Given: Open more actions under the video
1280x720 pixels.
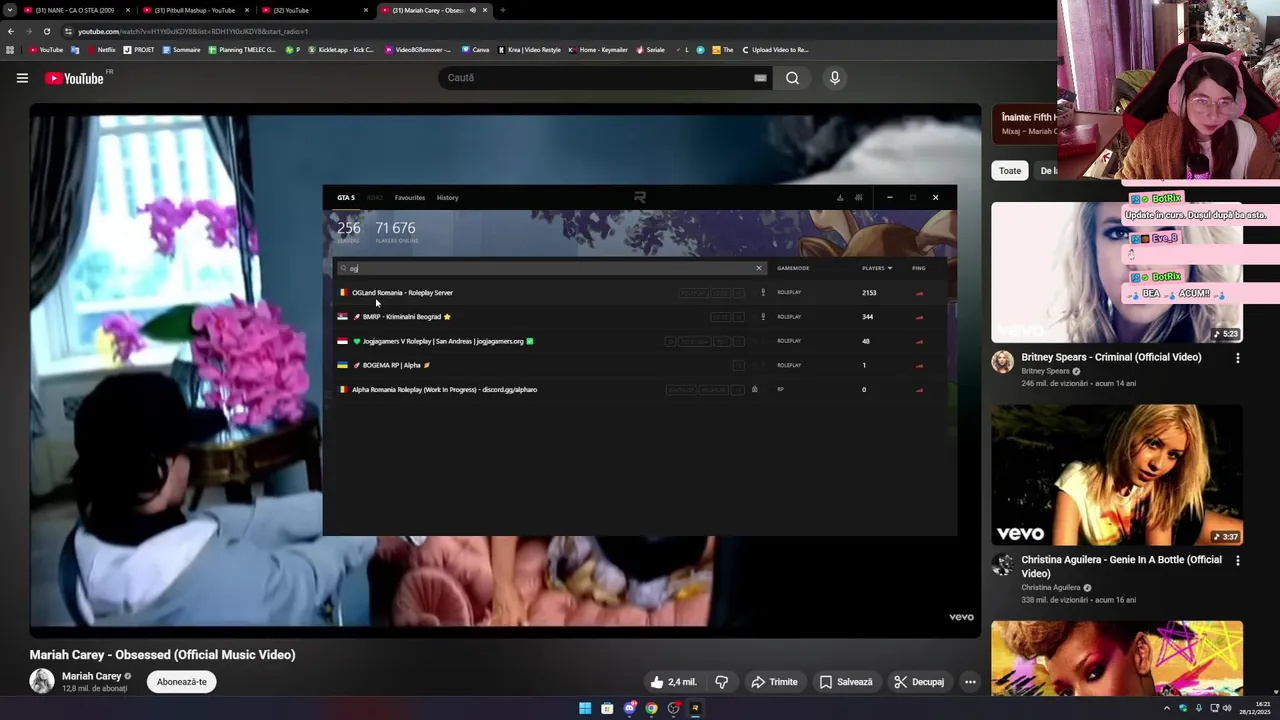Looking at the screenshot, I should pos(970,682).
